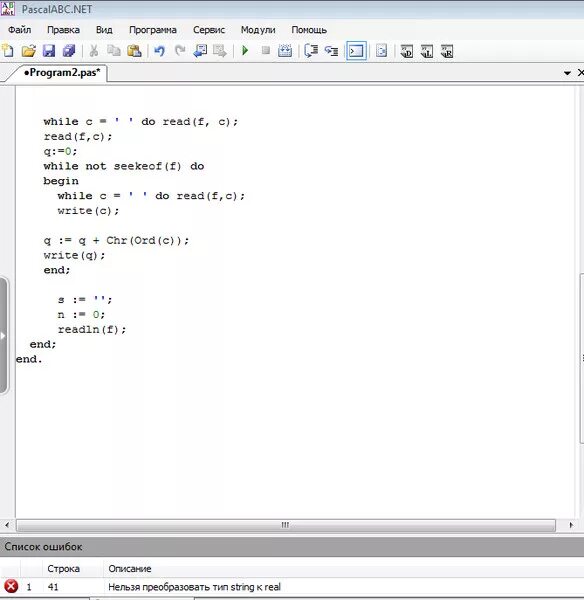This screenshot has height=600, width=584.
Task: Click code line 'while not seekeof(f) do'
Action: pyautogui.click(x=124, y=166)
